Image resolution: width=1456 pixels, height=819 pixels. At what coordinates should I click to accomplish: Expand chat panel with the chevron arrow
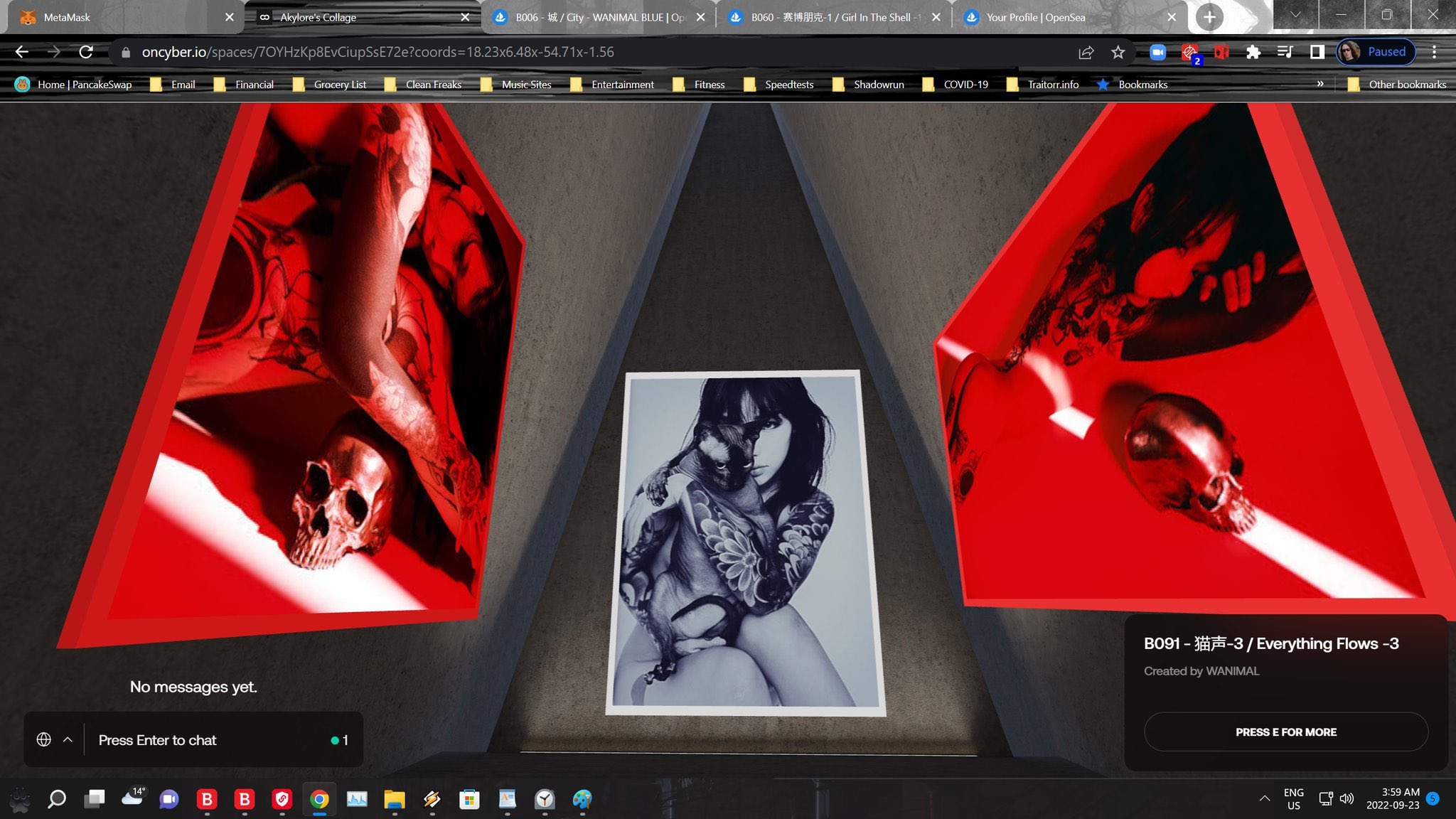pos(68,739)
